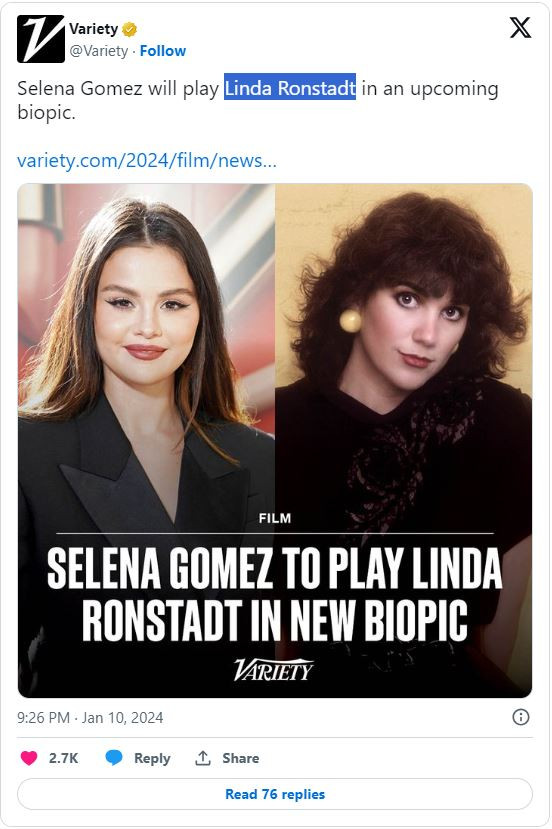
Task: Click the Variety profile avatar logo
Action: pyautogui.click(x=41, y=39)
